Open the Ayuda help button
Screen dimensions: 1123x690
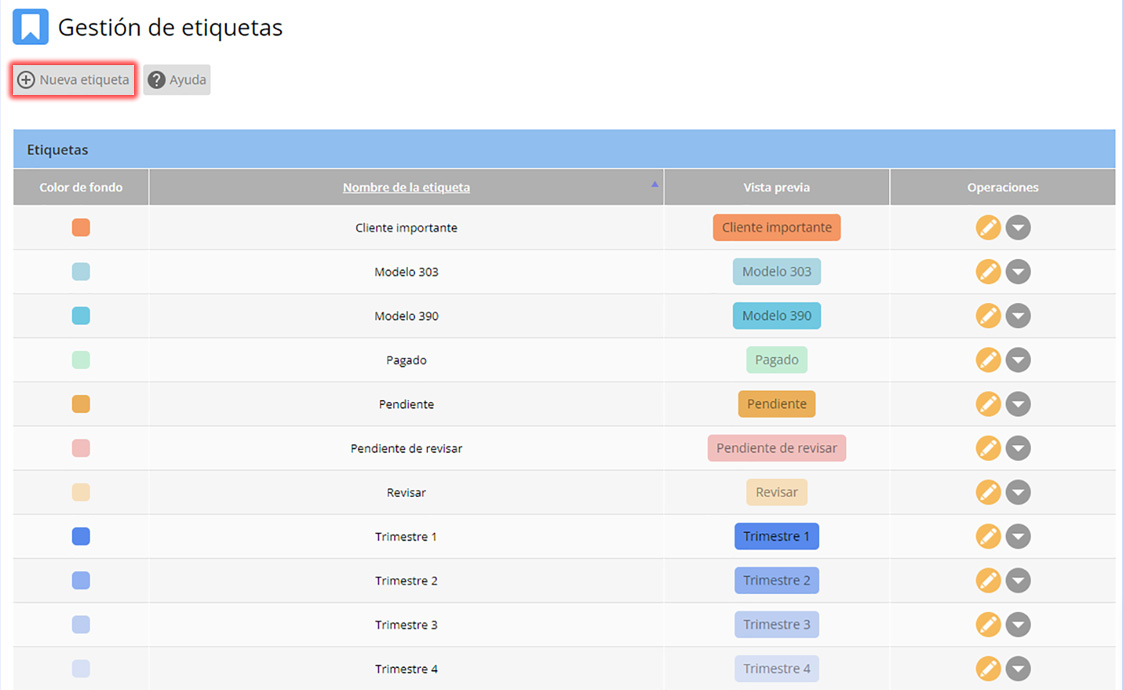177,80
